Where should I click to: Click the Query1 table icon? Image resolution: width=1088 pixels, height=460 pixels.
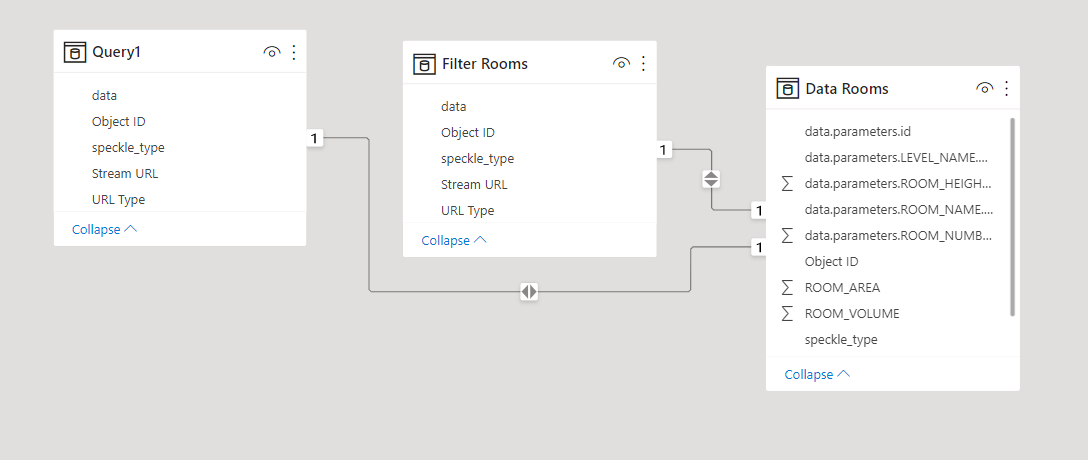(x=74, y=53)
